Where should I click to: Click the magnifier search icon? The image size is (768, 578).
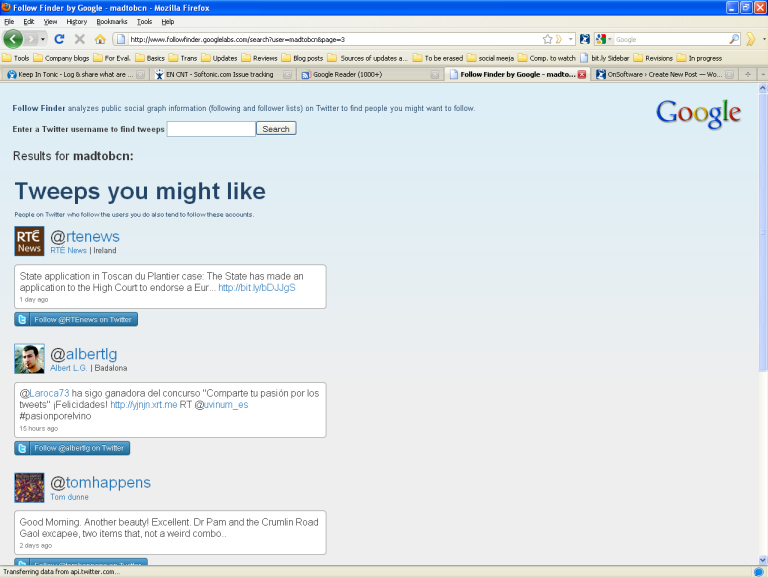[x=734, y=39]
